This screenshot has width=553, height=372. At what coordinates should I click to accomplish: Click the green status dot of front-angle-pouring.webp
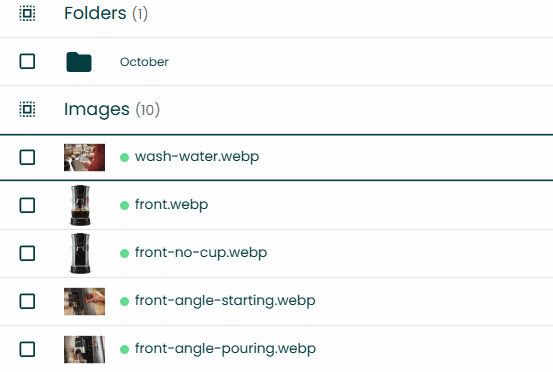pos(124,349)
